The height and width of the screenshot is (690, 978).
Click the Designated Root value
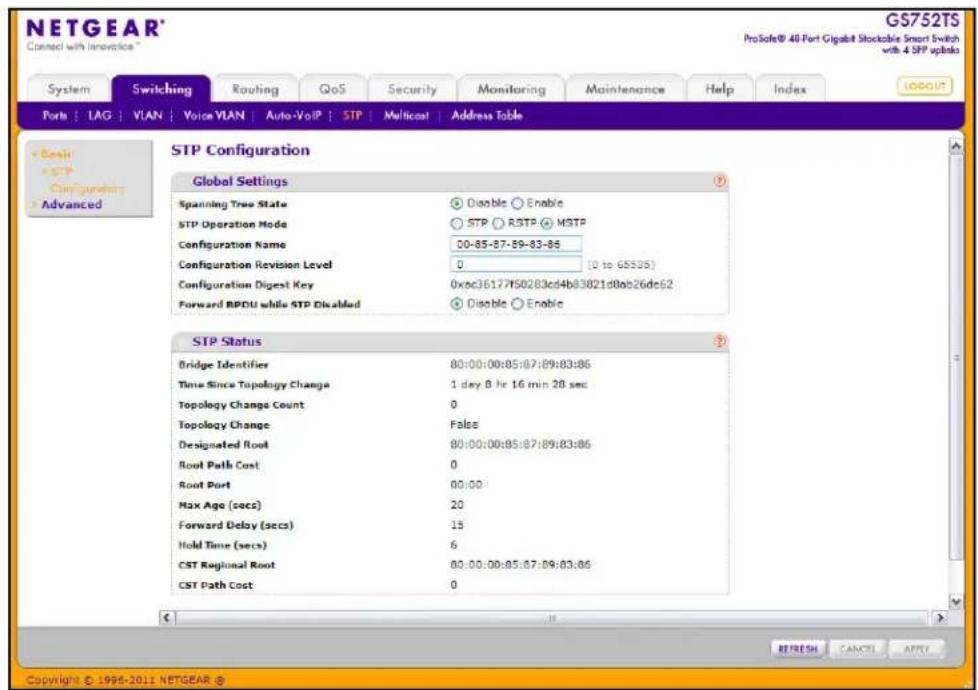520,444
